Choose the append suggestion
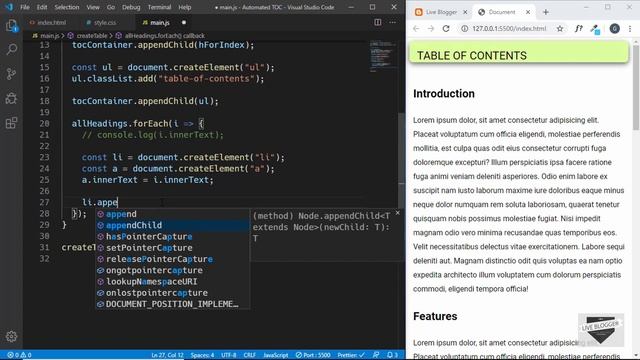This screenshot has height=360, width=640. click(172, 214)
